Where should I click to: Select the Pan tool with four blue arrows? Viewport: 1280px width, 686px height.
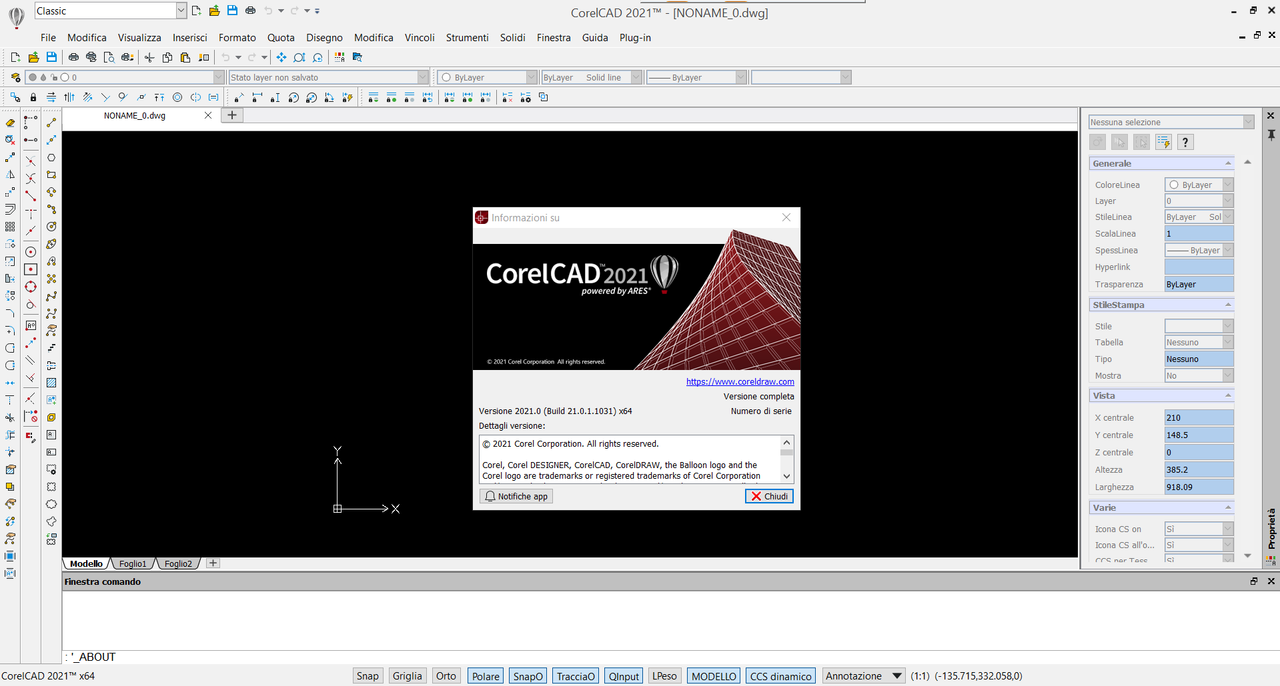[x=281, y=57]
